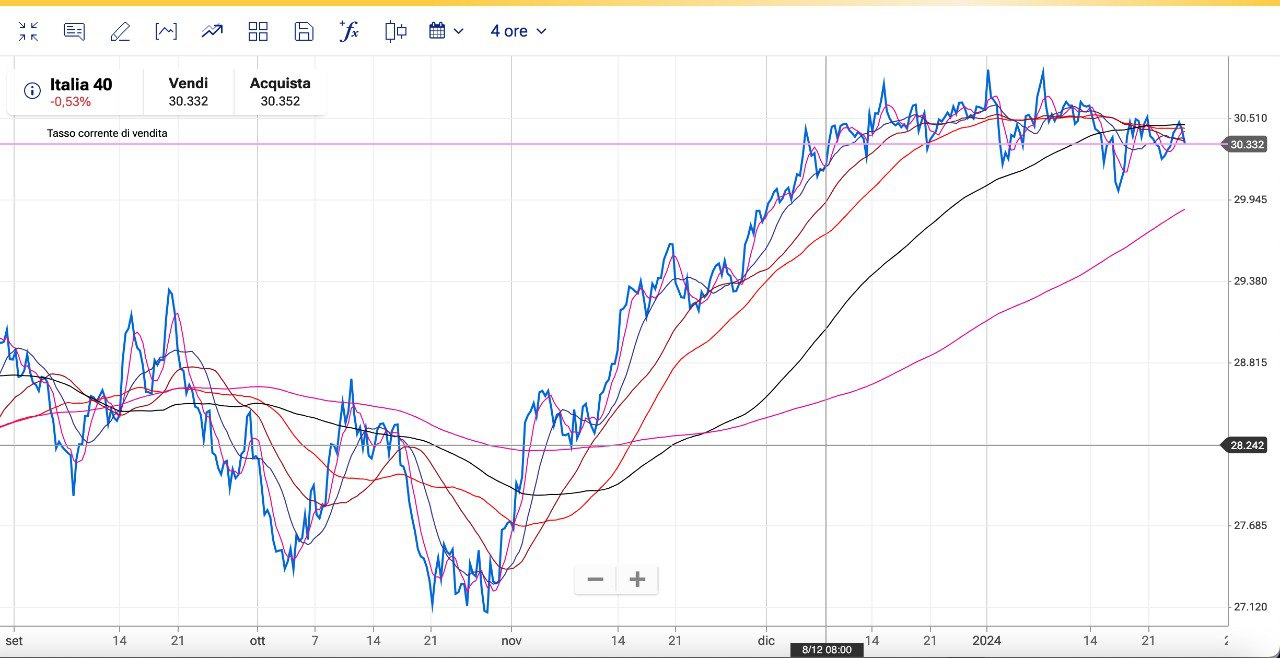
Task: Add an indicator with fx icon
Action: (349, 31)
